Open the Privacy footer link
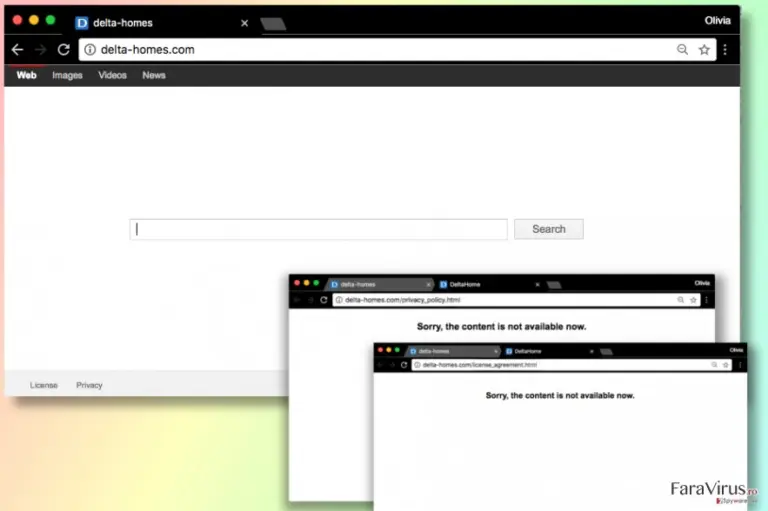The width and height of the screenshot is (768, 511). (x=89, y=385)
